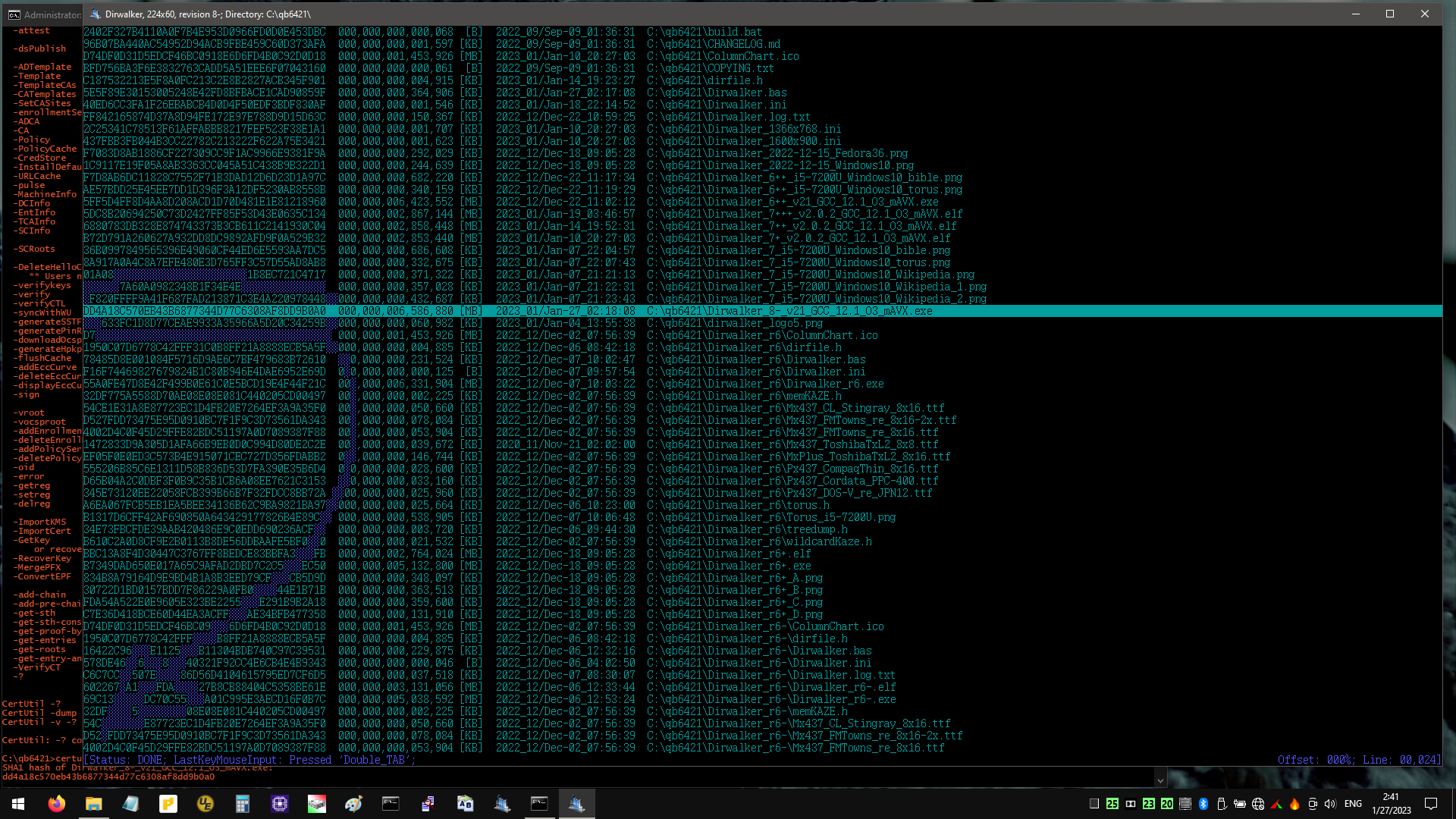This screenshot has width=1456, height=819.
Task: Click the flame tray icon
Action: coord(1294,804)
